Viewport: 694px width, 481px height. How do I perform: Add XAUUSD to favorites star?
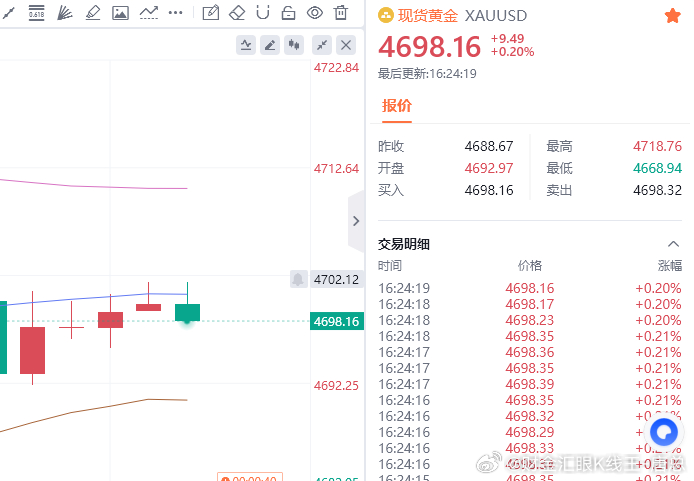pyautogui.click(x=672, y=16)
